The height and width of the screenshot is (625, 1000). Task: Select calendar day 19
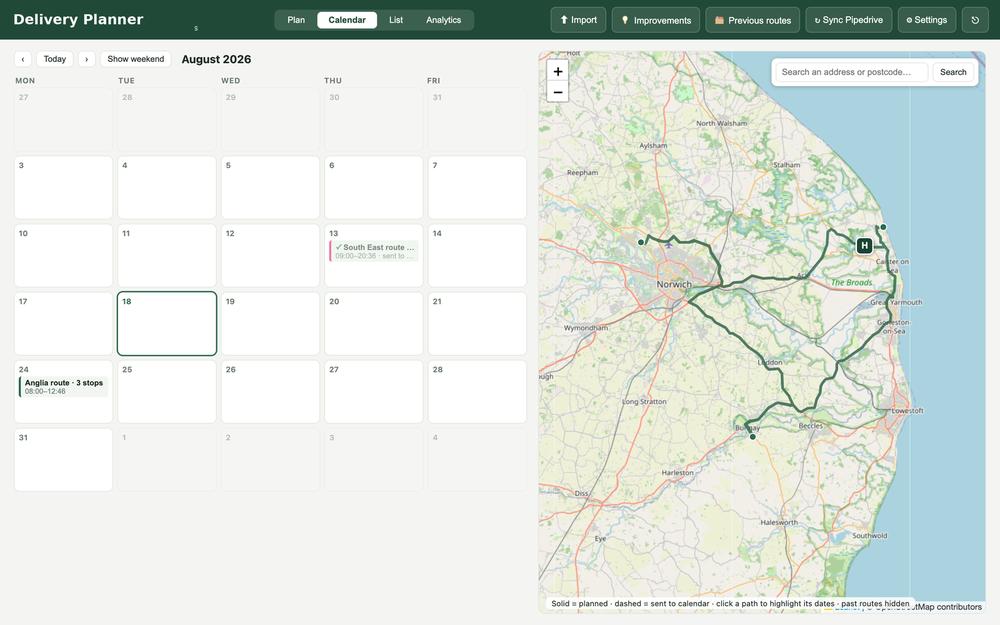pos(270,323)
